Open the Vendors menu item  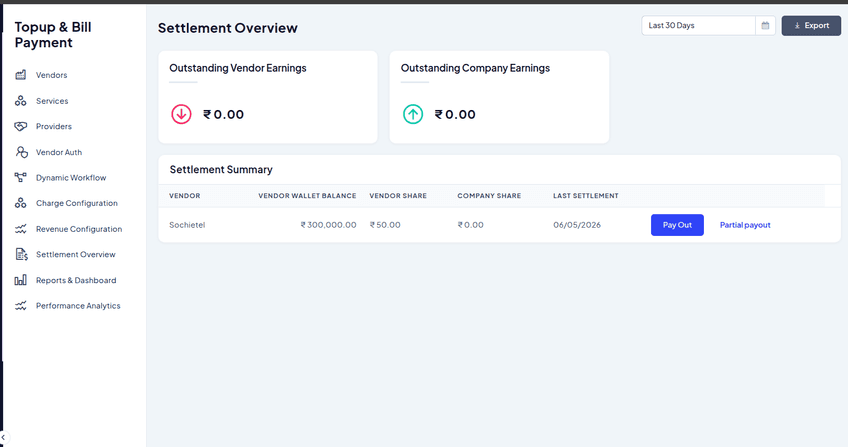[51, 75]
